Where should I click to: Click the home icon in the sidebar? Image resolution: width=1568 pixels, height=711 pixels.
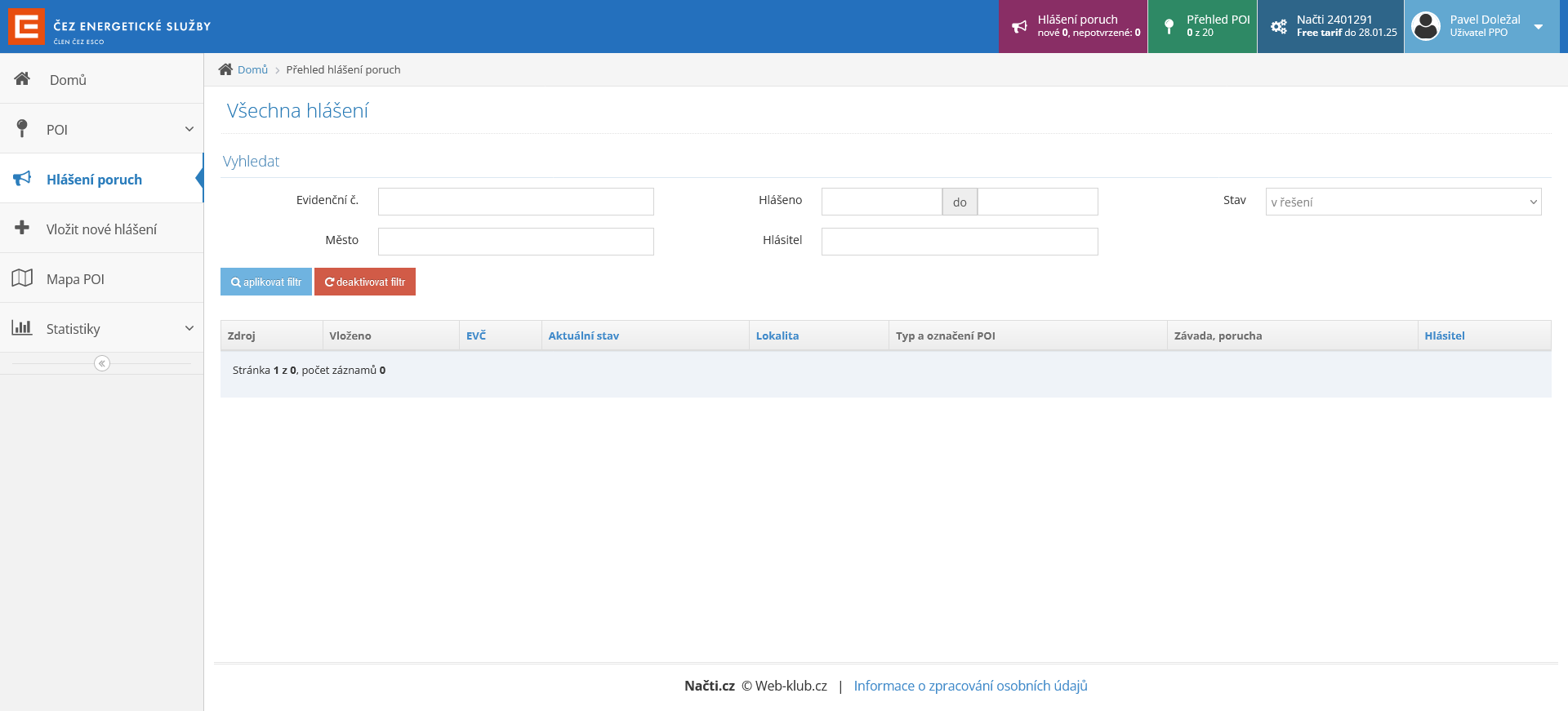(22, 79)
